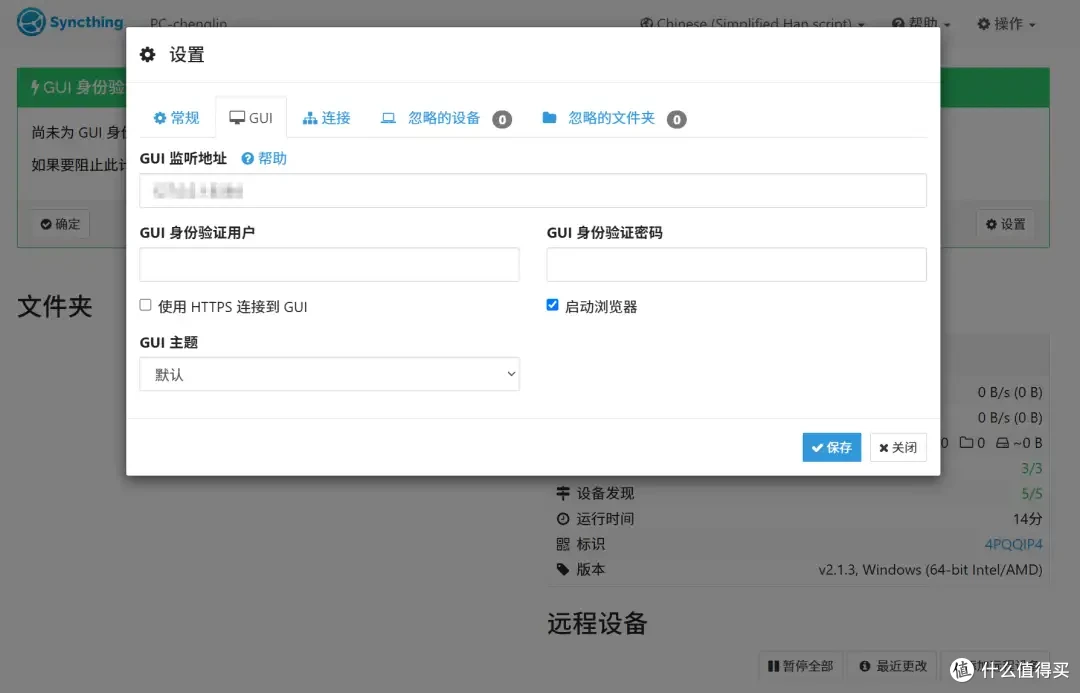
Task: Focus the GUI 身份验证用户 field
Action: (x=329, y=265)
